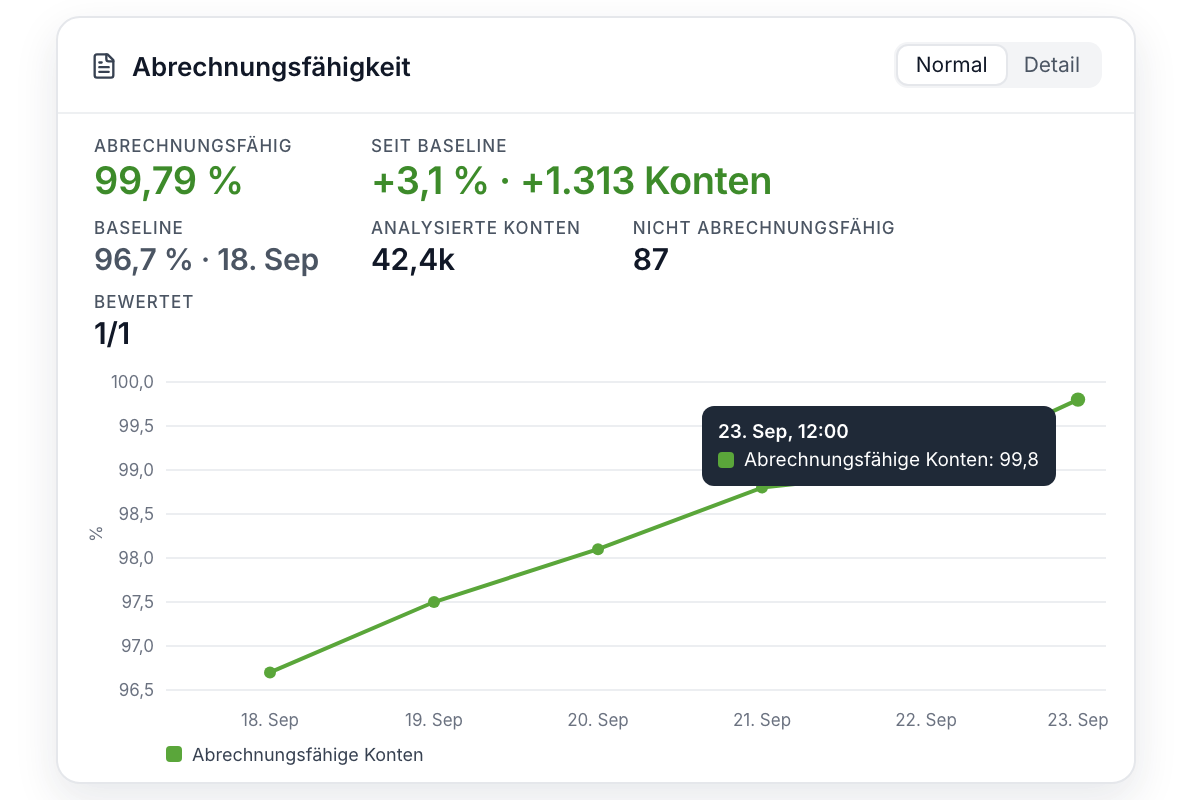This screenshot has height=800, width=1192.
Task: Click the green legend color square
Action: 174,754
